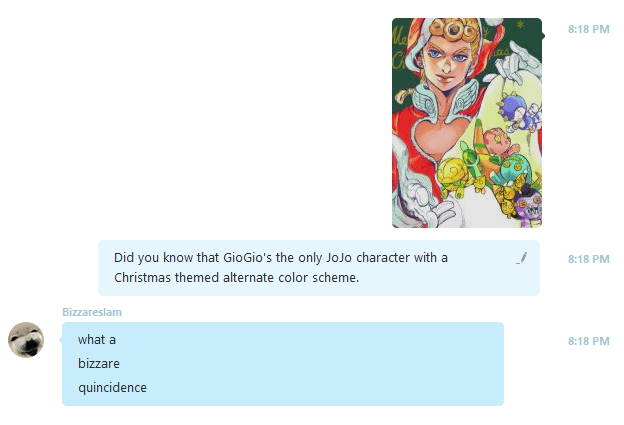Viewport: 624px width, 425px height.
Task: Click the Bizzareslam sender name
Action: pos(92,312)
